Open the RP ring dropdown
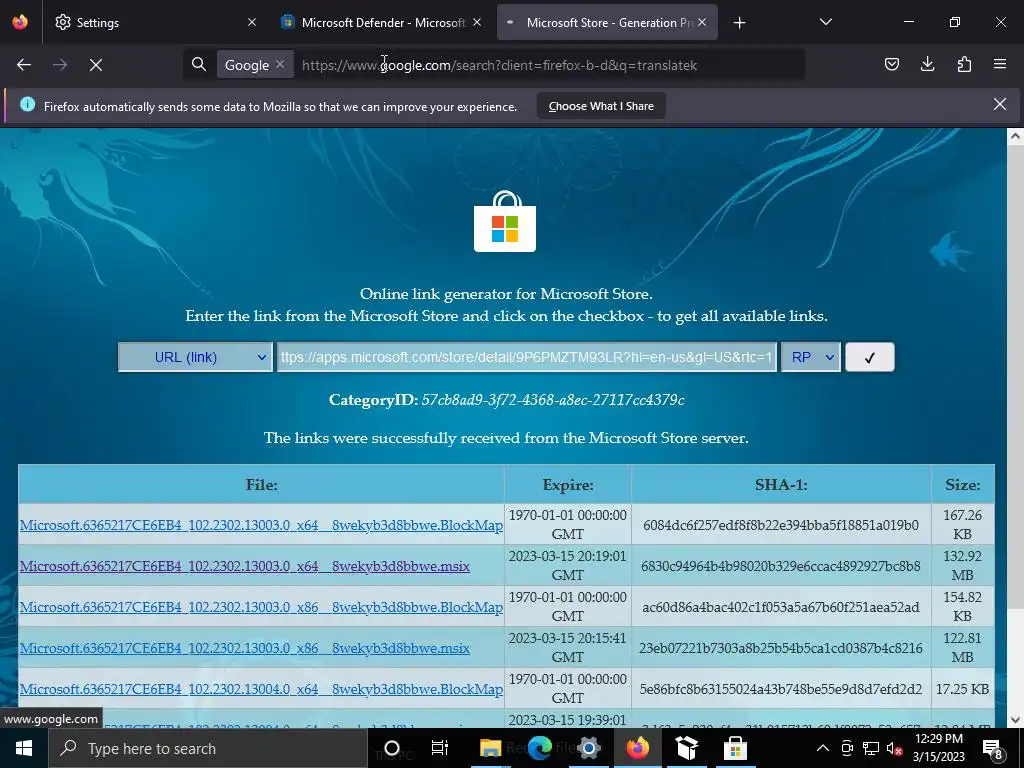 click(x=810, y=357)
